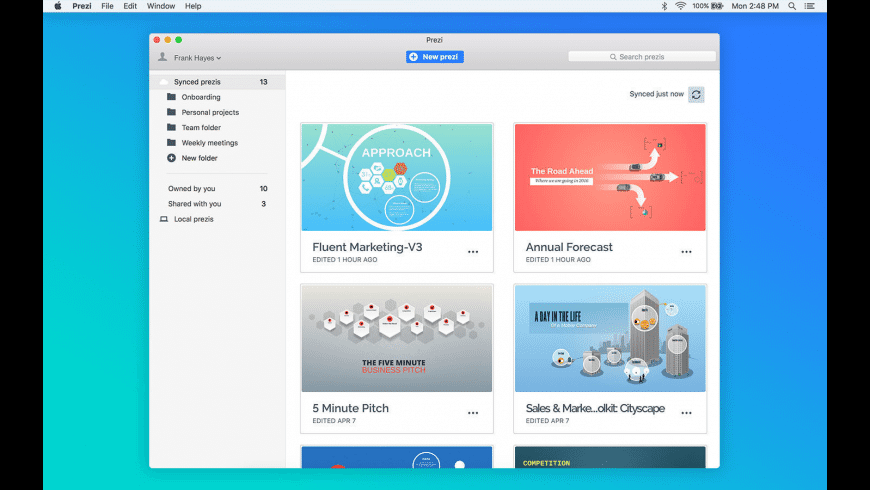Click the Mon 2:48 PM clock
Viewport: 870px width, 490px height.
coord(755,6)
